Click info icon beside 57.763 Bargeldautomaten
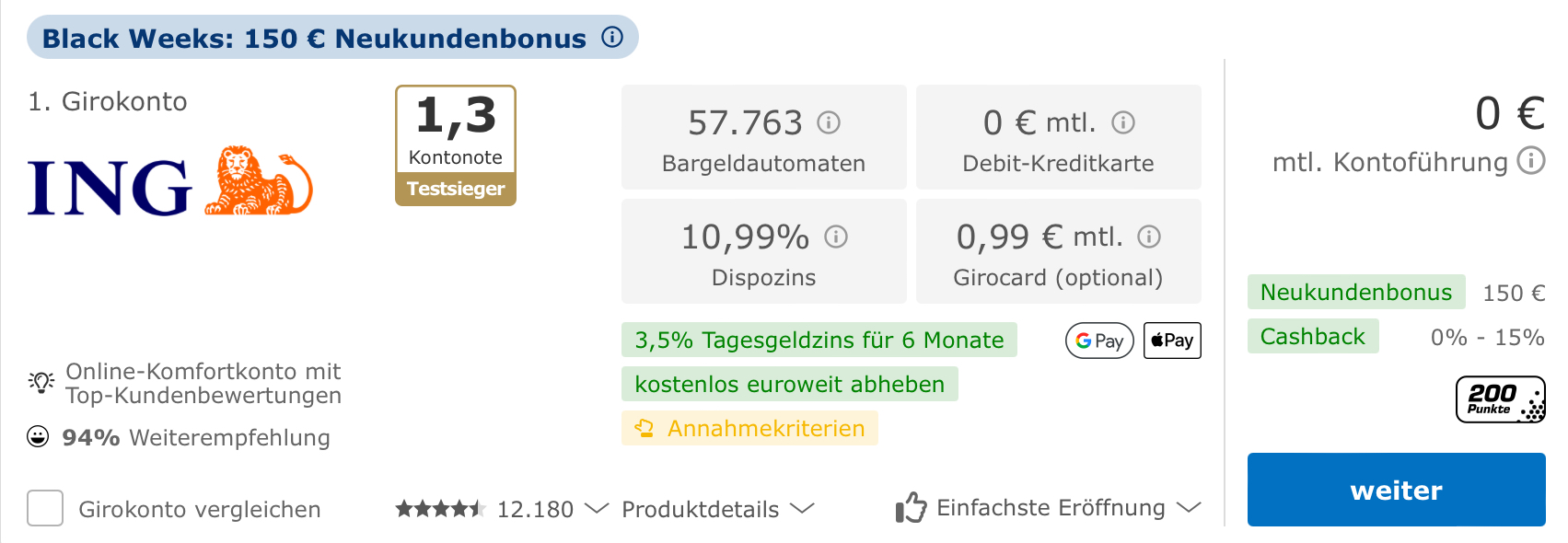1568x543 pixels. point(829,122)
